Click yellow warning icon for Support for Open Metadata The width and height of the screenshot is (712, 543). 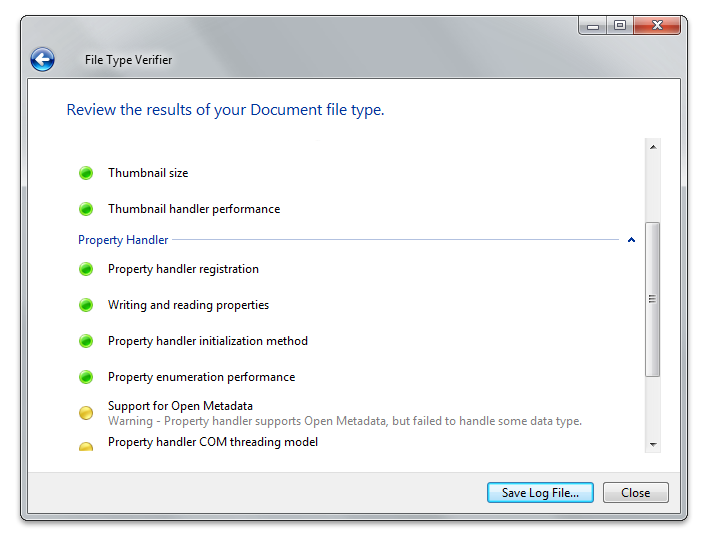tap(86, 413)
